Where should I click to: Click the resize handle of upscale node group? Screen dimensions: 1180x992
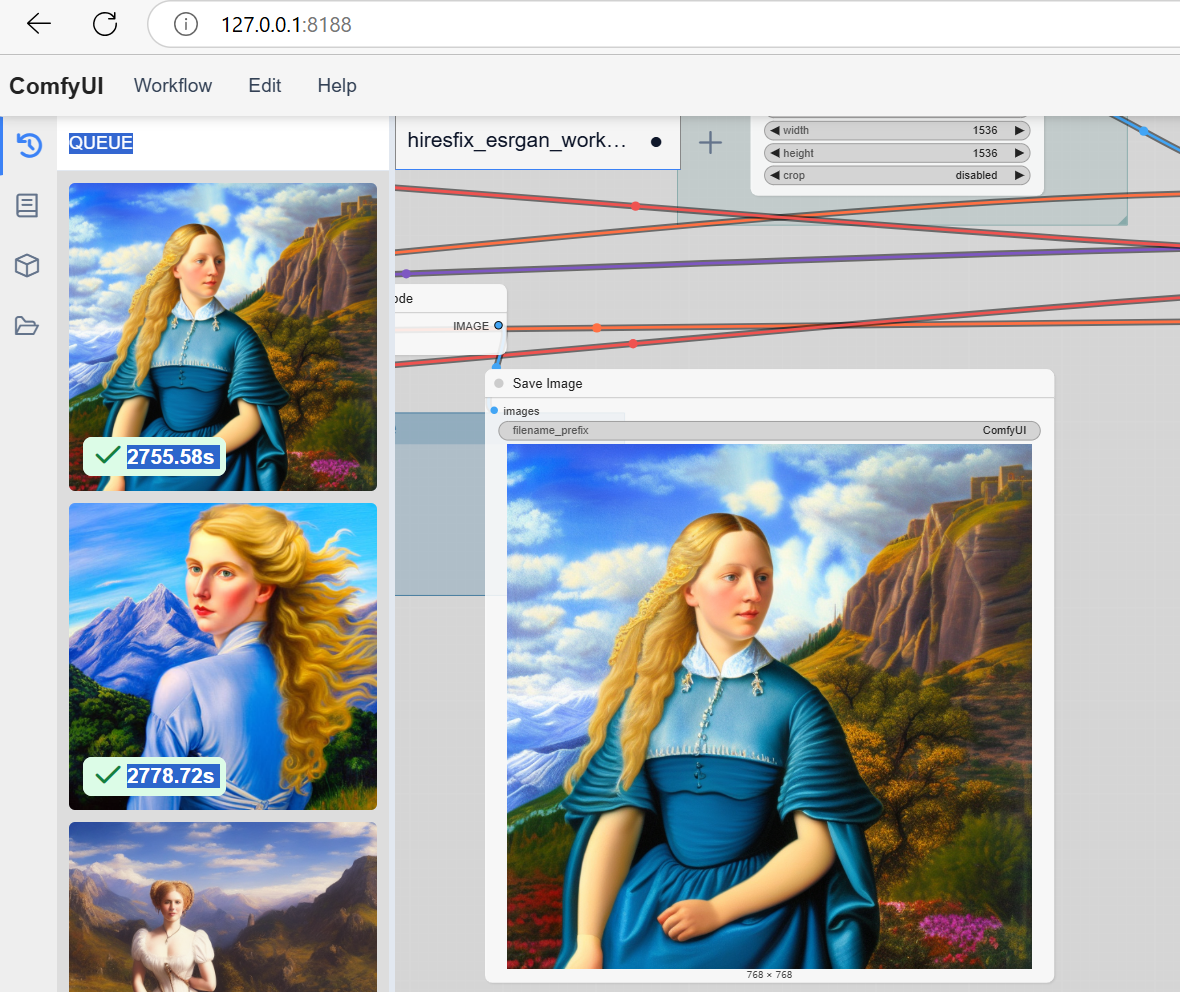pos(1122,220)
